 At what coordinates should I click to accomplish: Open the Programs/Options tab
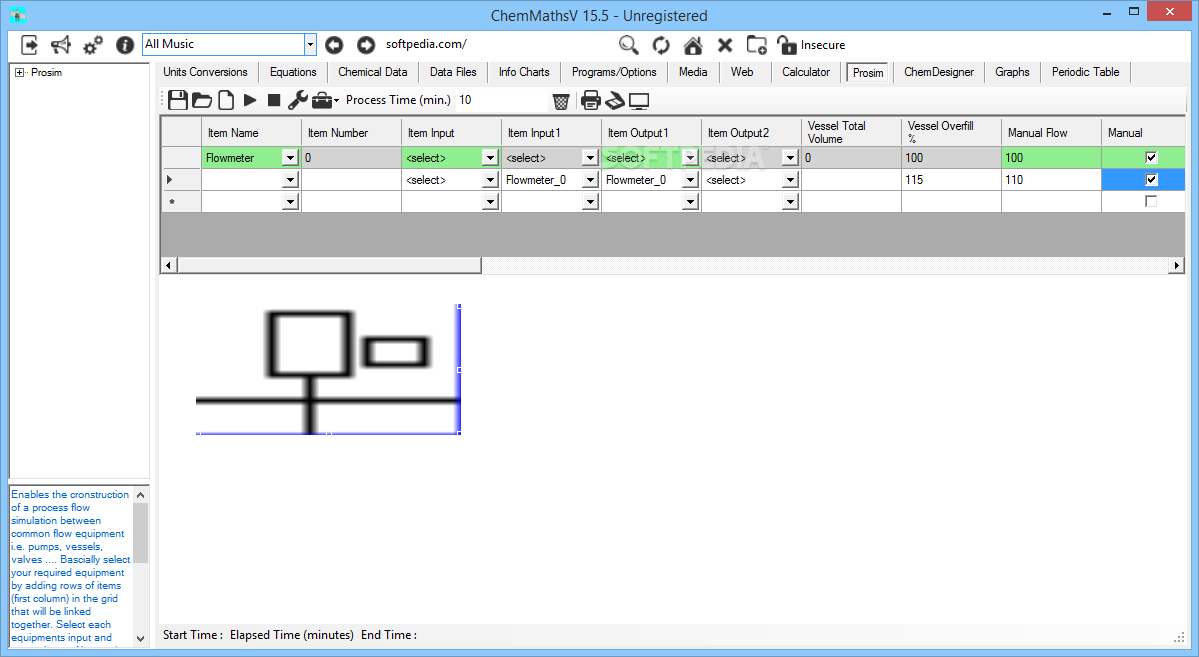614,72
